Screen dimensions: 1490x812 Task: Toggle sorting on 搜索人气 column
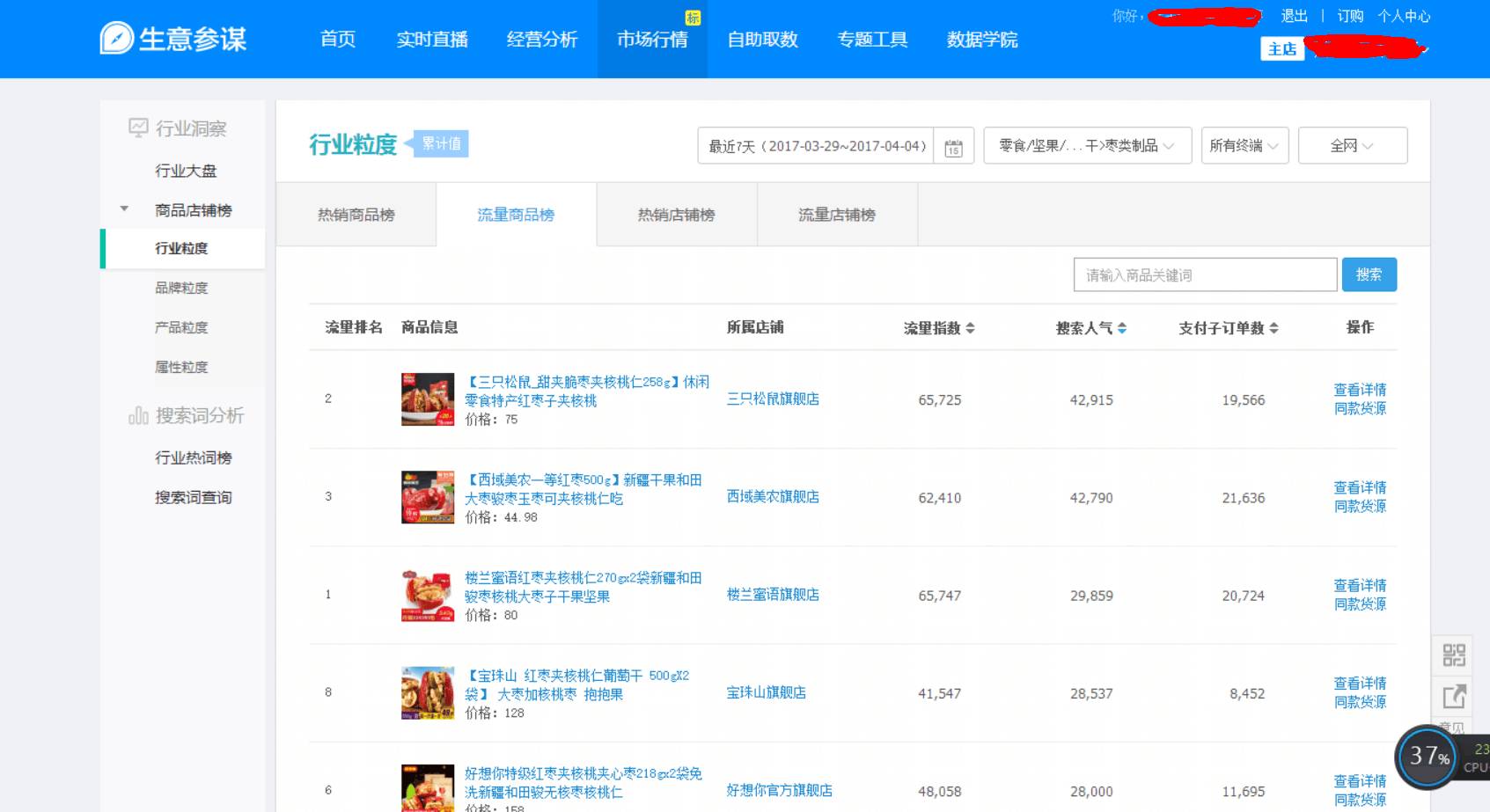(1122, 327)
